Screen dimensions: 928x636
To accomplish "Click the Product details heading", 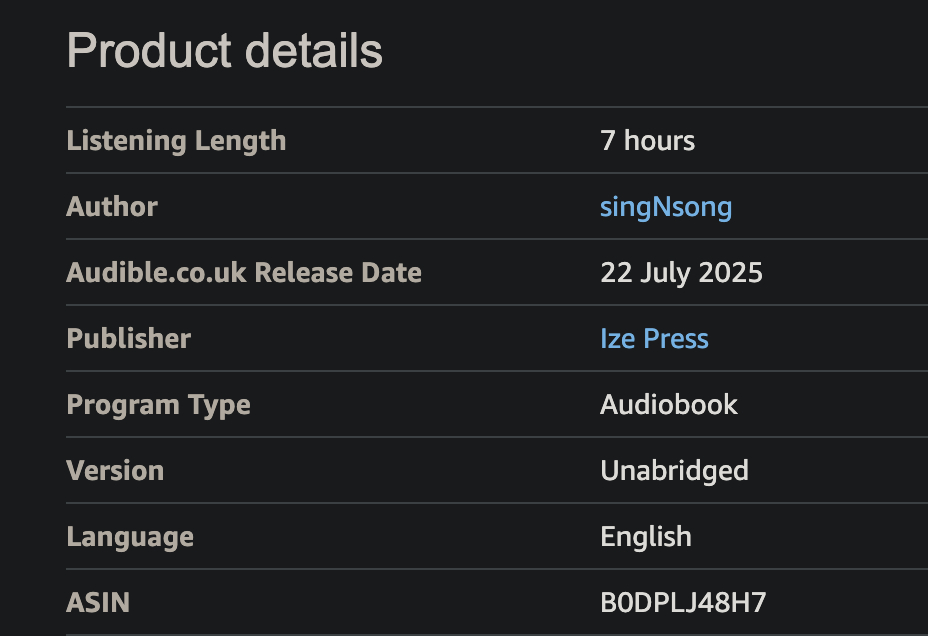I will click(224, 50).
